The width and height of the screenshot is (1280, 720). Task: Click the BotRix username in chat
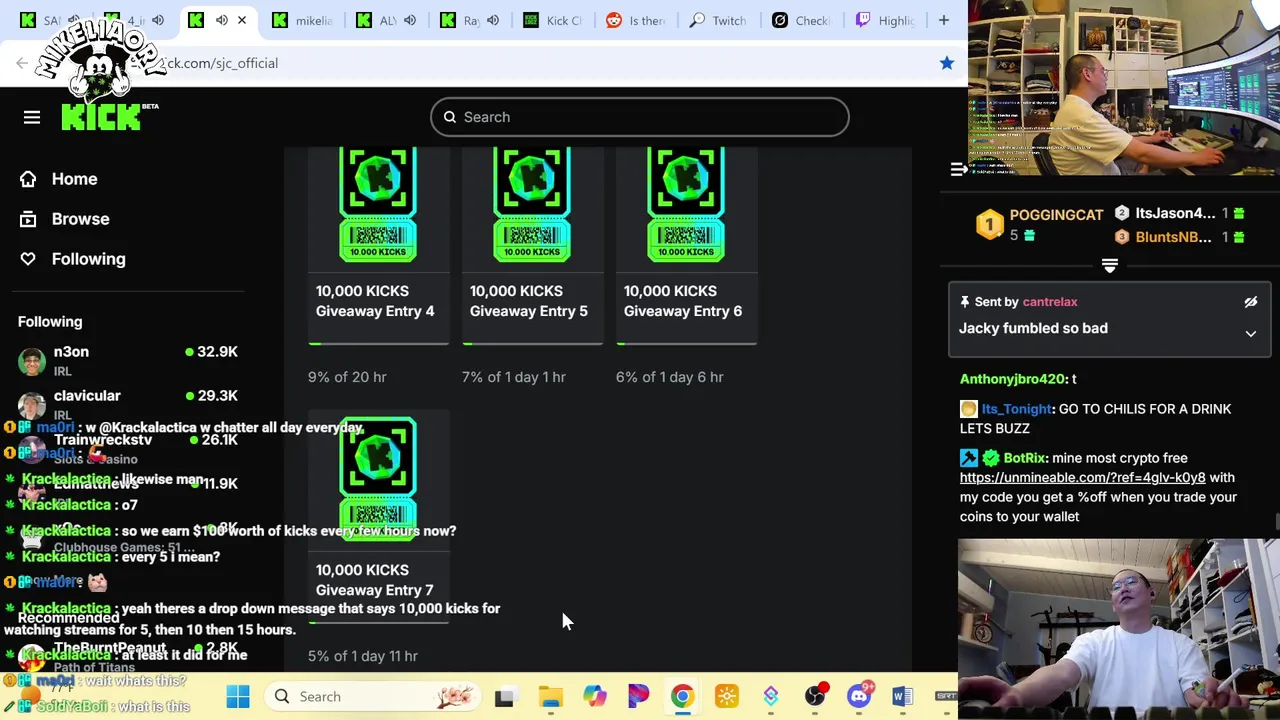point(1024,458)
